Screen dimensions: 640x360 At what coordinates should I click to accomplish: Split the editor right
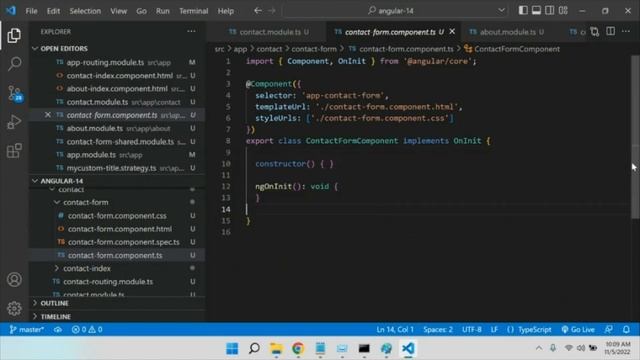[610, 31]
